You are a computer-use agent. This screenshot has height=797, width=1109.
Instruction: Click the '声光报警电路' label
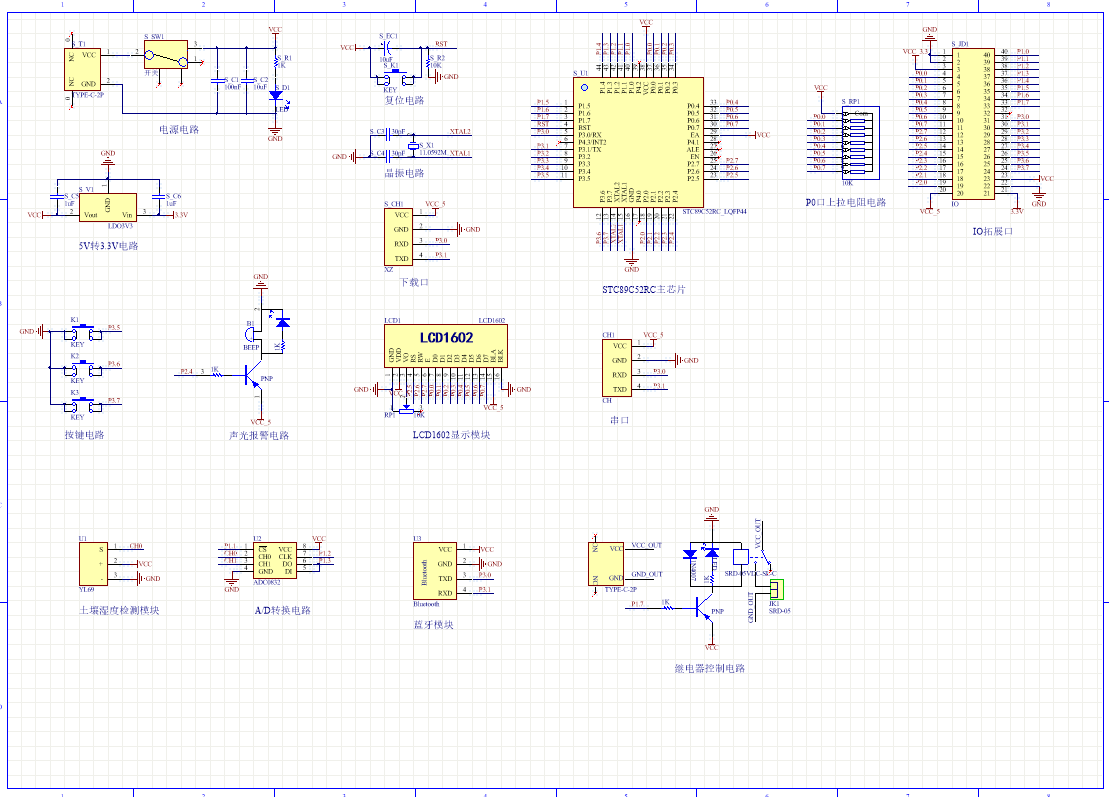(259, 436)
